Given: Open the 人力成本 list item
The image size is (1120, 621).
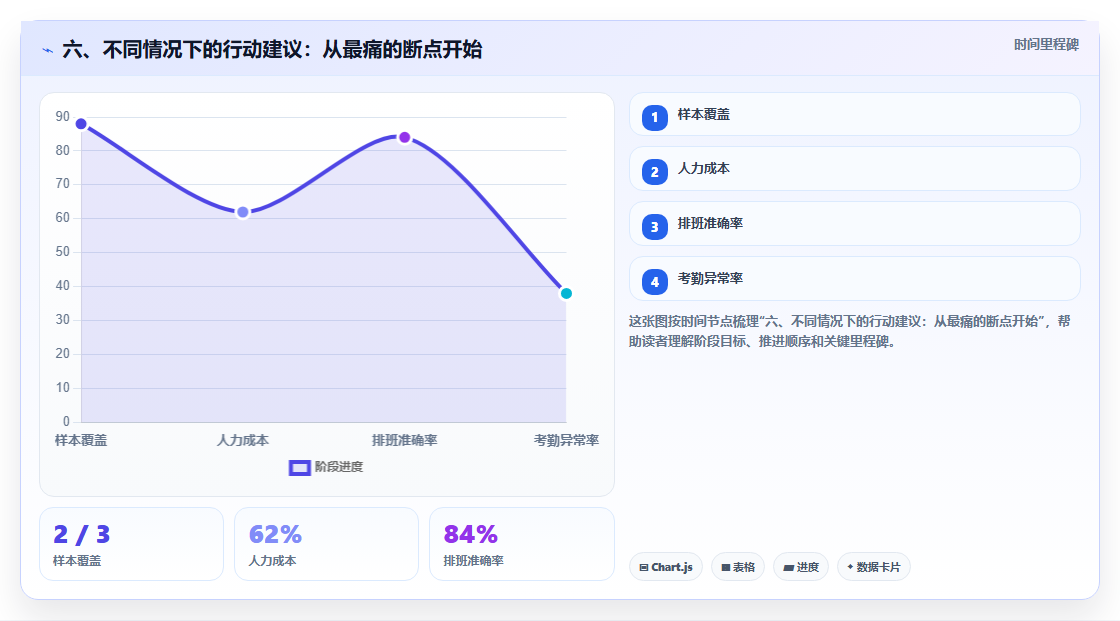Looking at the screenshot, I should click(854, 169).
